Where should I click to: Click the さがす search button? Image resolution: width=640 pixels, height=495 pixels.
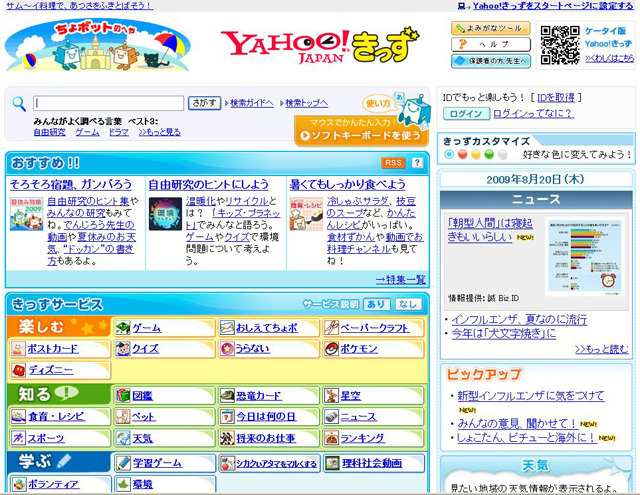(x=204, y=103)
